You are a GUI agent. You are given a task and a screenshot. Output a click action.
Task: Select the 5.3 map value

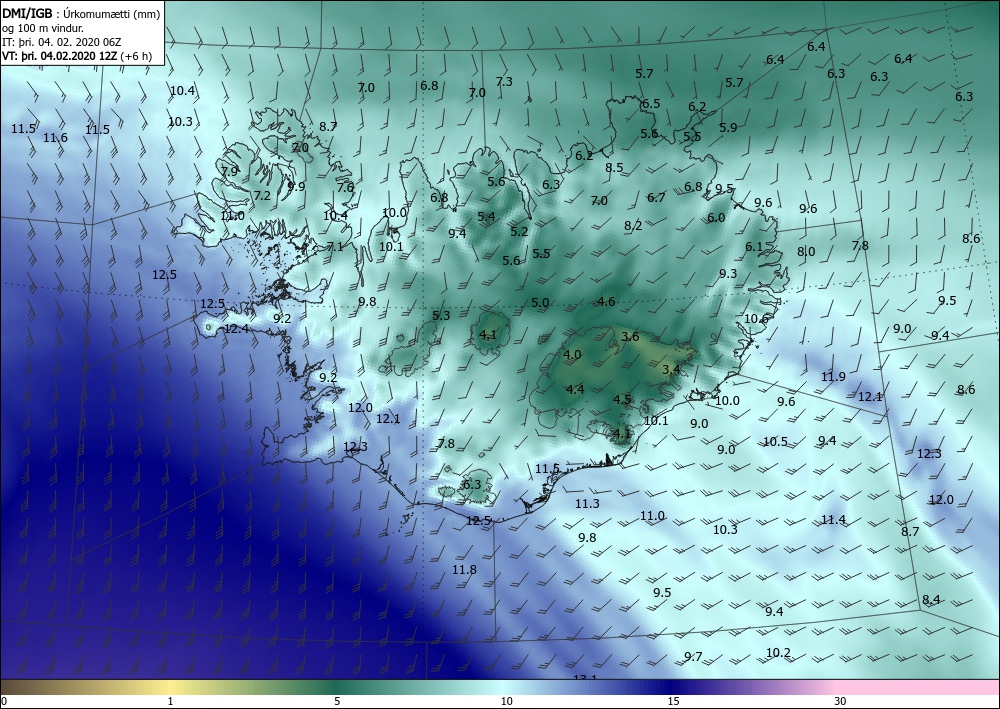tap(441, 315)
